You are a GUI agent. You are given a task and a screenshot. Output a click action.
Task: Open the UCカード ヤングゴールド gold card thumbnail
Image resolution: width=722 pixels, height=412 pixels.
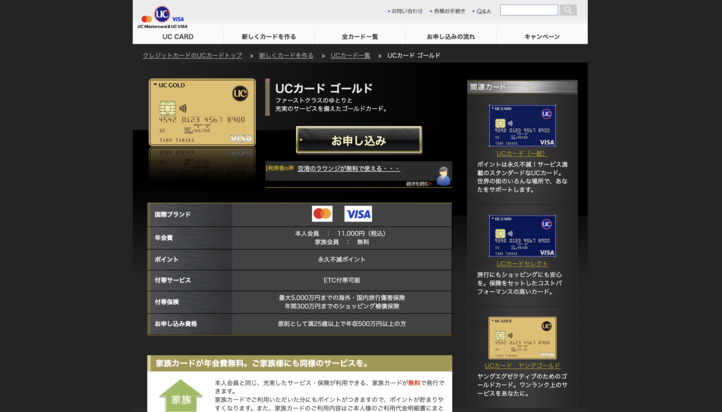(522, 338)
